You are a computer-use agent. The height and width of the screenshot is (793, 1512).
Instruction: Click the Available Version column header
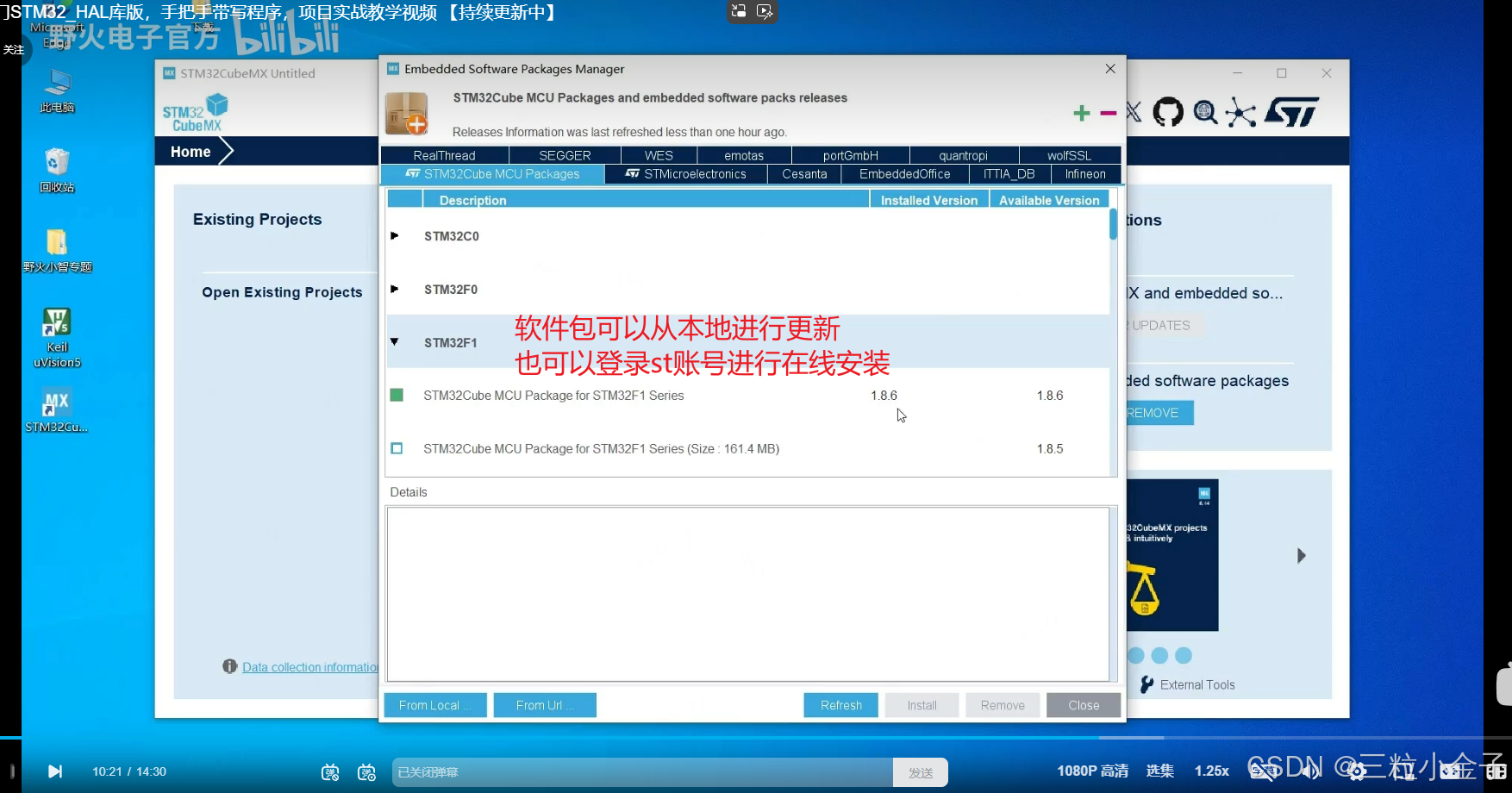pos(1049,200)
